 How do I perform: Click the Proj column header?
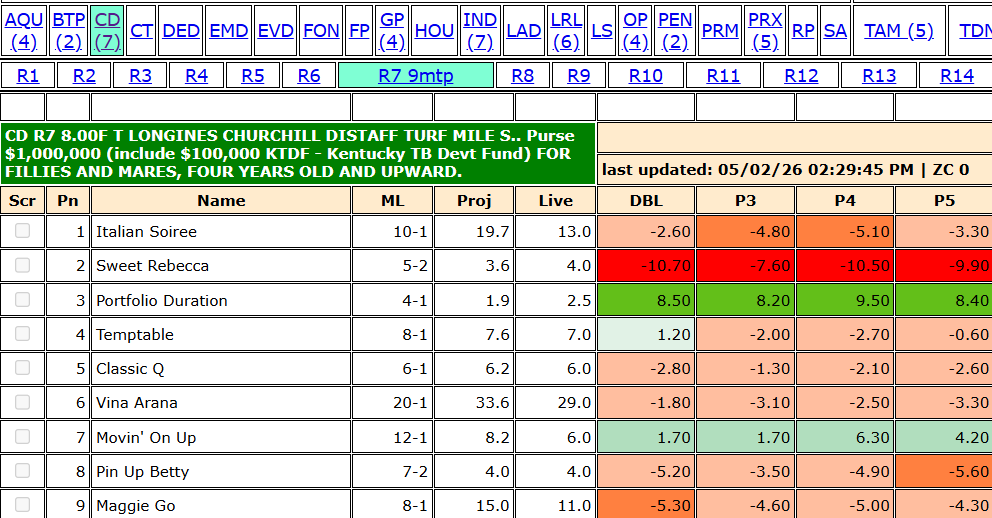click(474, 200)
